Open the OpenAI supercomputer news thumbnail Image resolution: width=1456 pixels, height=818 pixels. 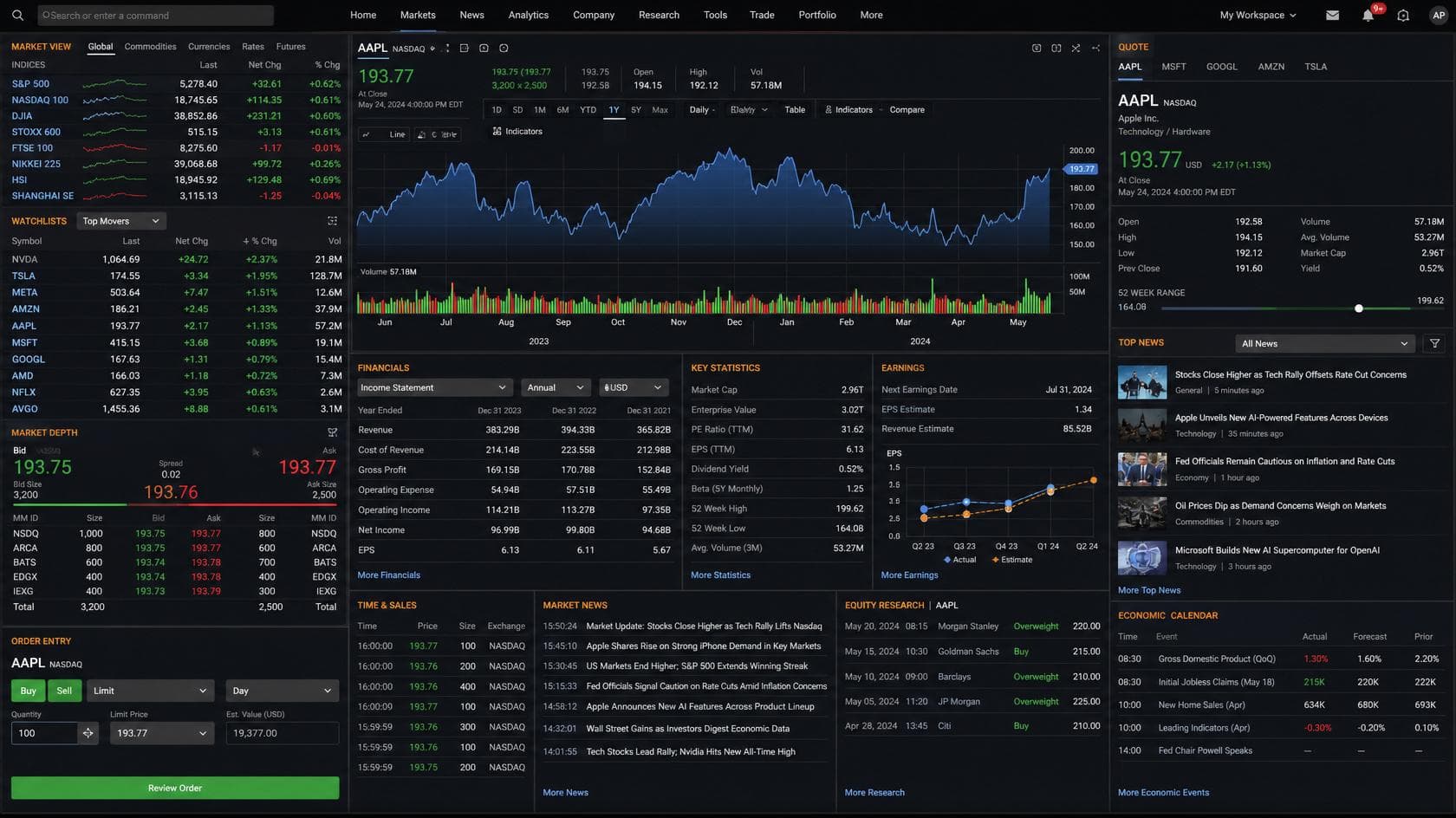click(x=1142, y=558)
